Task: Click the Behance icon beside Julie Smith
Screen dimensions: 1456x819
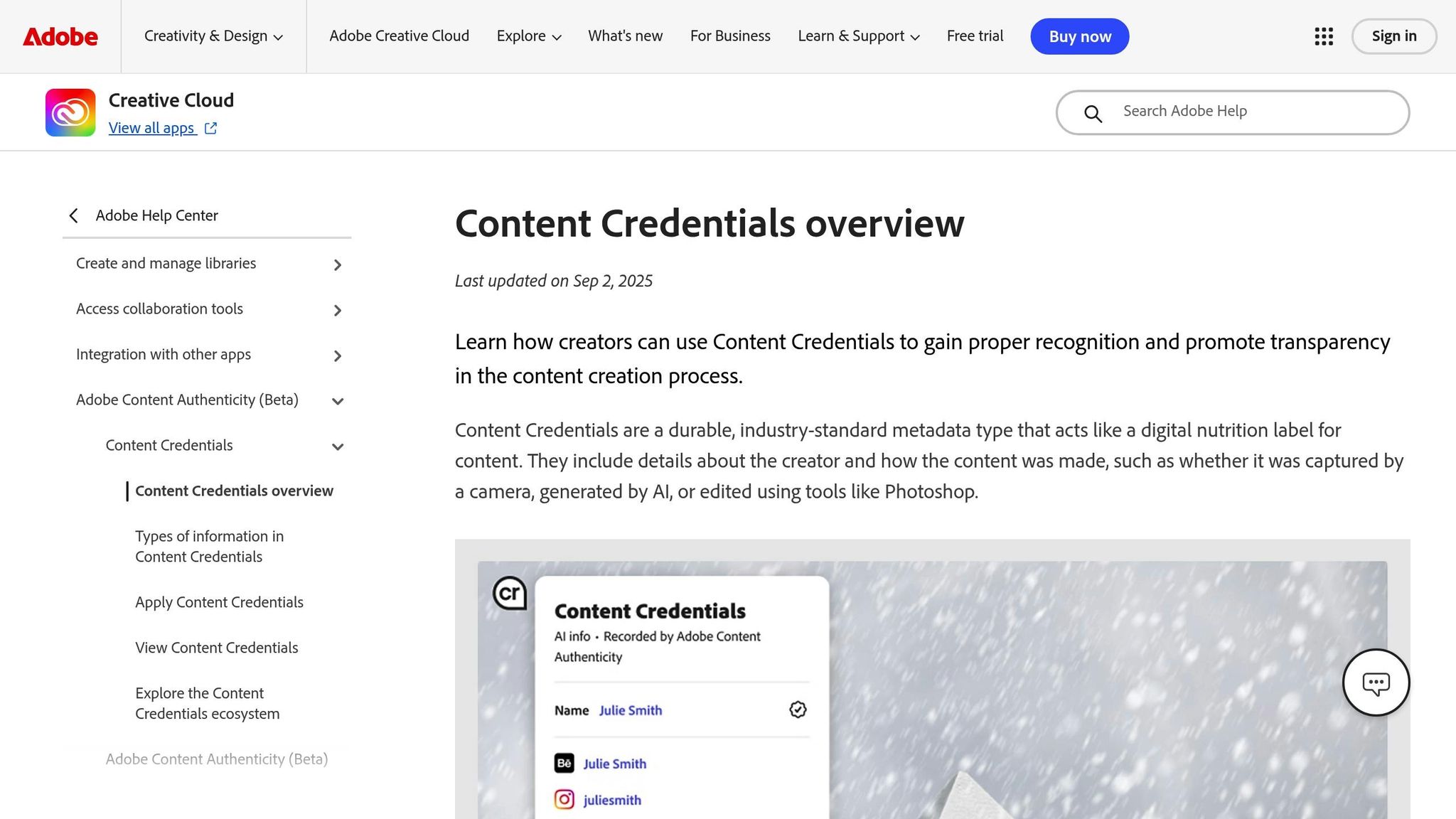Action: click(x=562, y=763)
